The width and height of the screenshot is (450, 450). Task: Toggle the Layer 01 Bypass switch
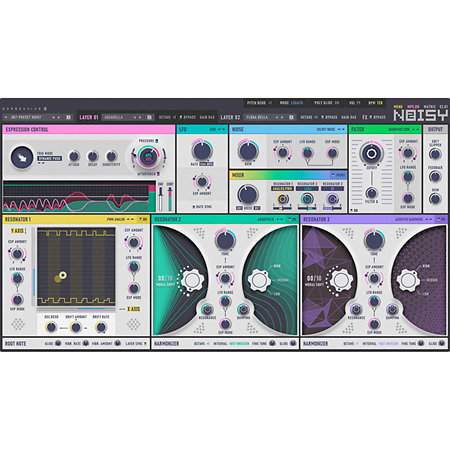[x=188, y=117]
